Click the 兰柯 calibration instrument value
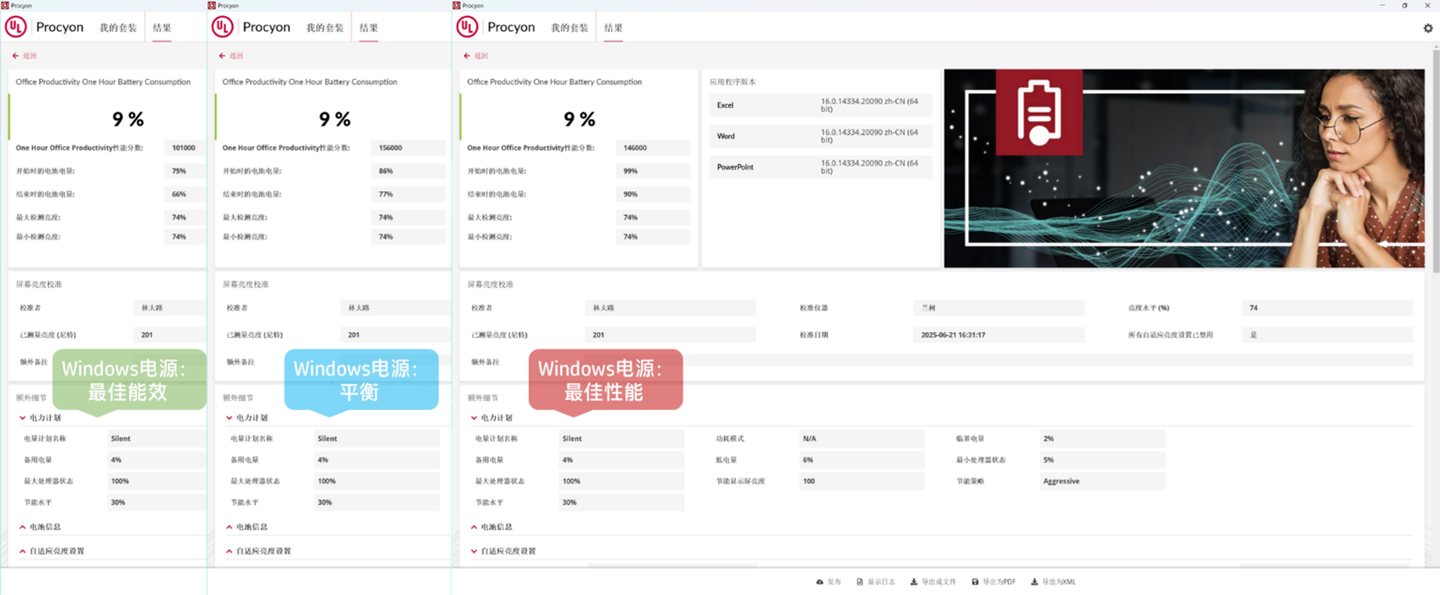1440x595 pixels. (999, 308)
